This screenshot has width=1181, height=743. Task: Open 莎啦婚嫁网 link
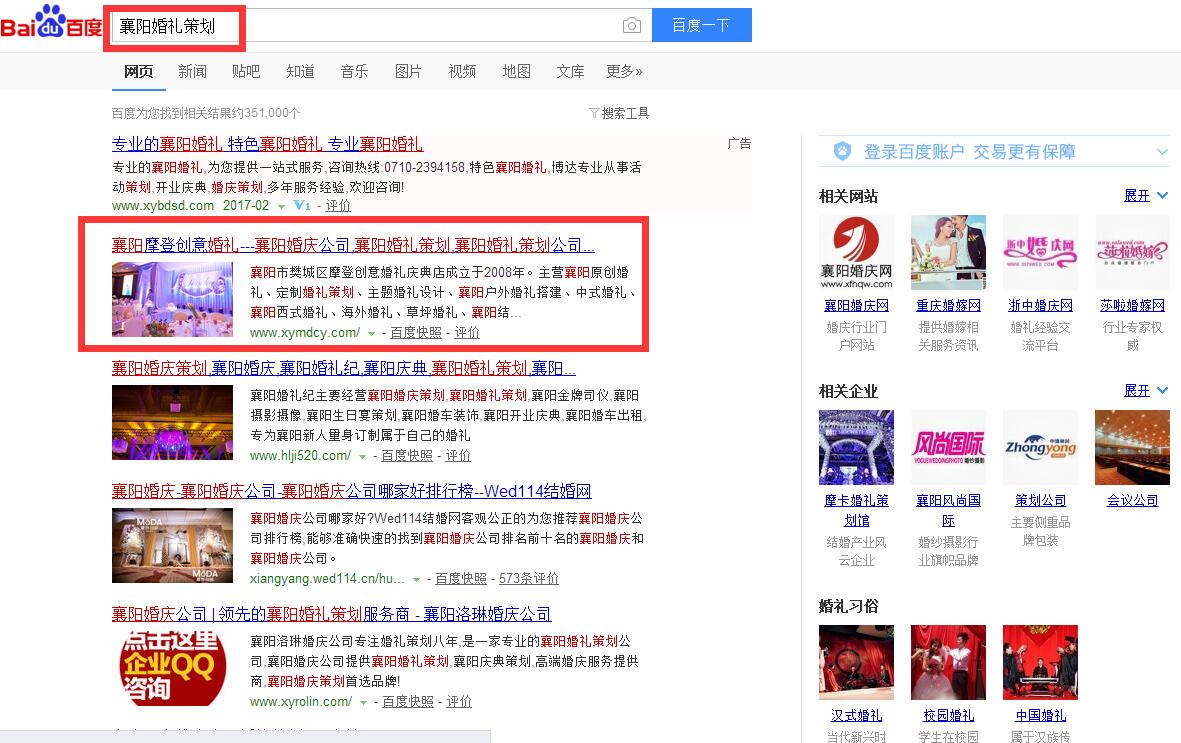1132,306
